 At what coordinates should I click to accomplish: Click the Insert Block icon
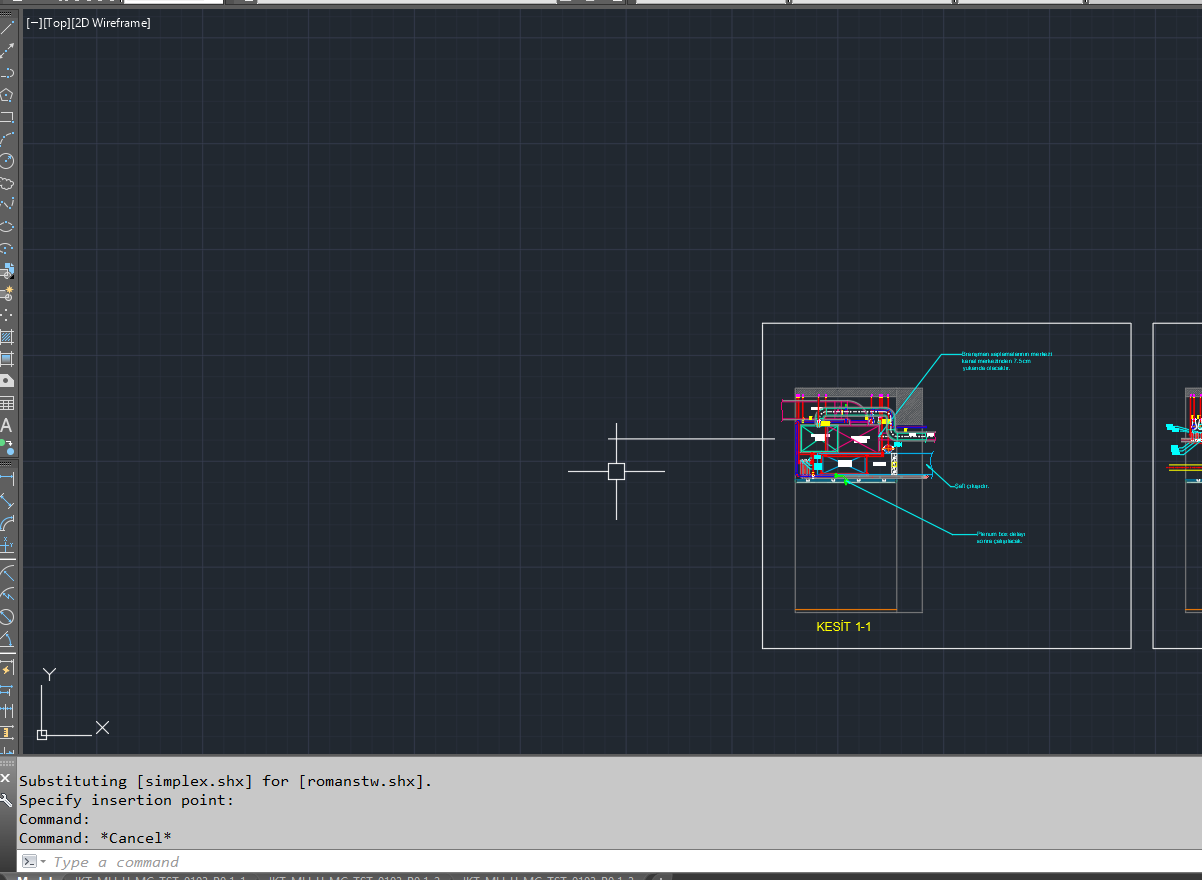[x=7, y=271]
